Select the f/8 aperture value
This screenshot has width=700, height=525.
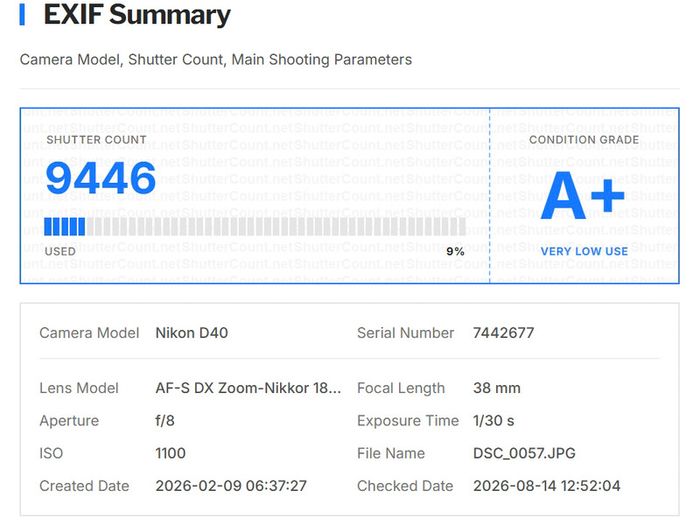tap(165, 421)
